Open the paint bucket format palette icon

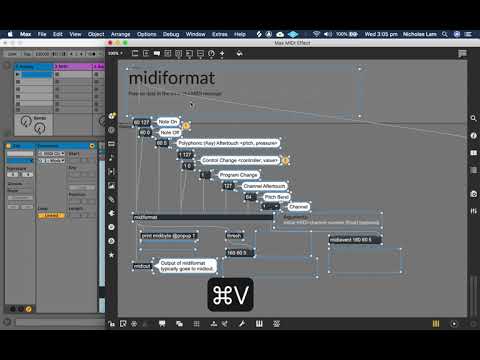coord(239,53)
